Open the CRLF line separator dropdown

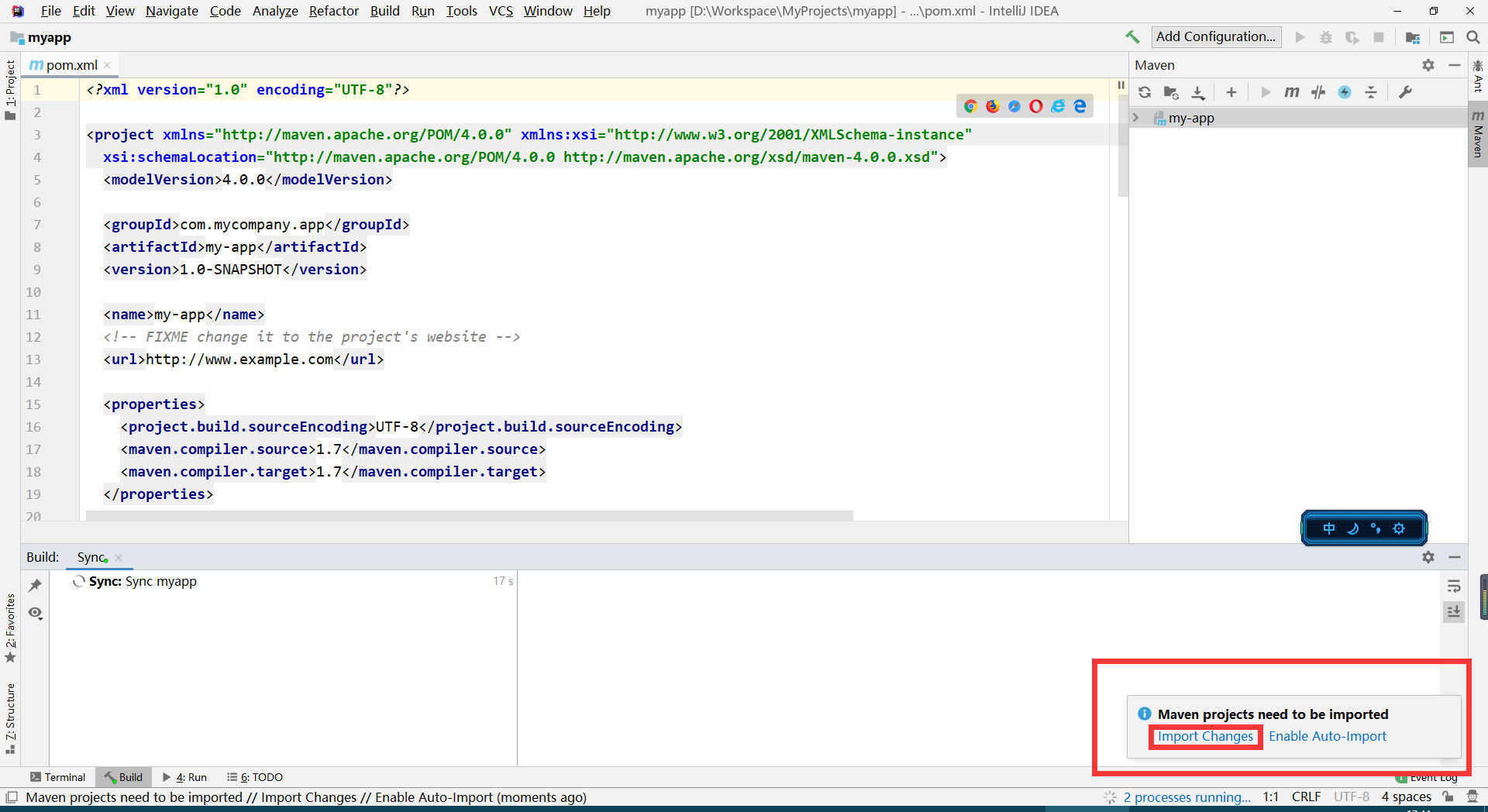(1306, 797)
